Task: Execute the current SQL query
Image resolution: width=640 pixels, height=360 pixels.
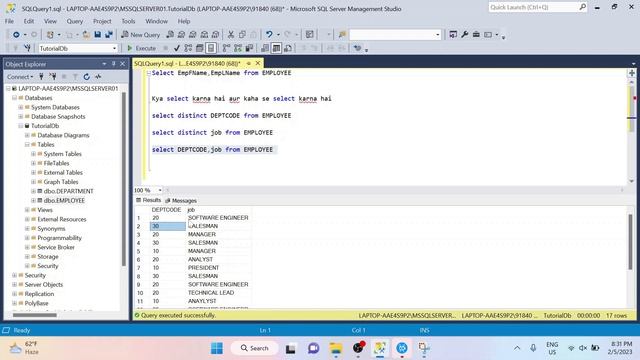Action: (141, 48)
